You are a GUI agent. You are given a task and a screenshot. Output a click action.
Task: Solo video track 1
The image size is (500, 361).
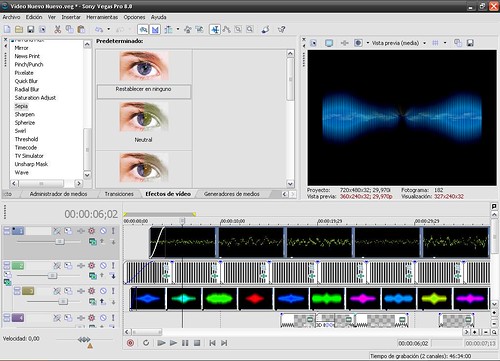point(113,231)
